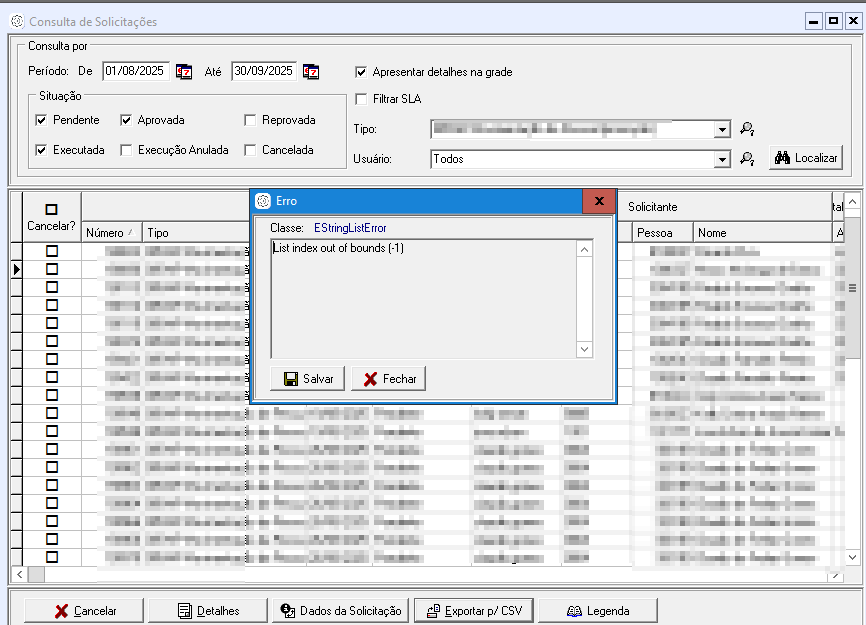Open calendar picker beside the De date
866x625 pixels.
pos(184,71)
